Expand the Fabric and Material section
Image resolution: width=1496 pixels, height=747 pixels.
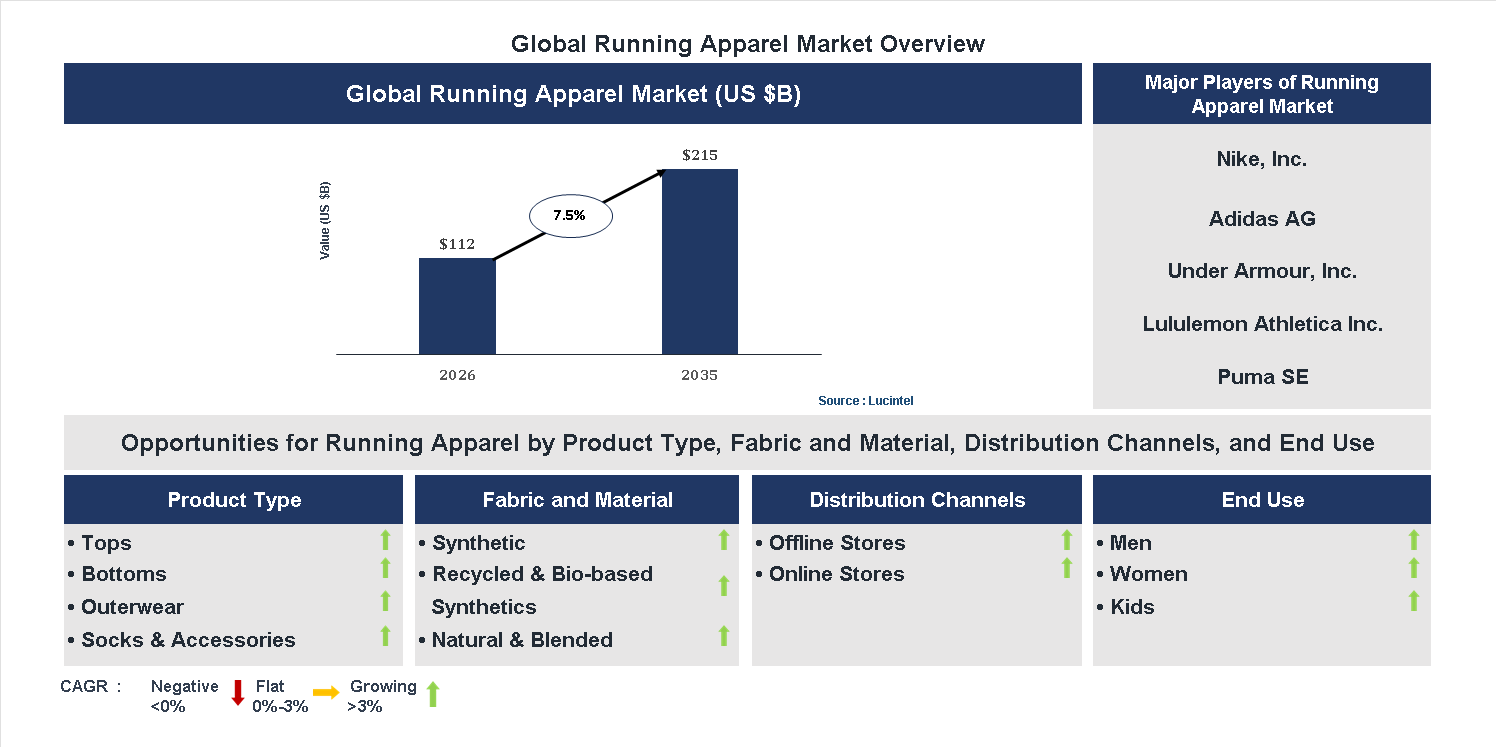577,499
